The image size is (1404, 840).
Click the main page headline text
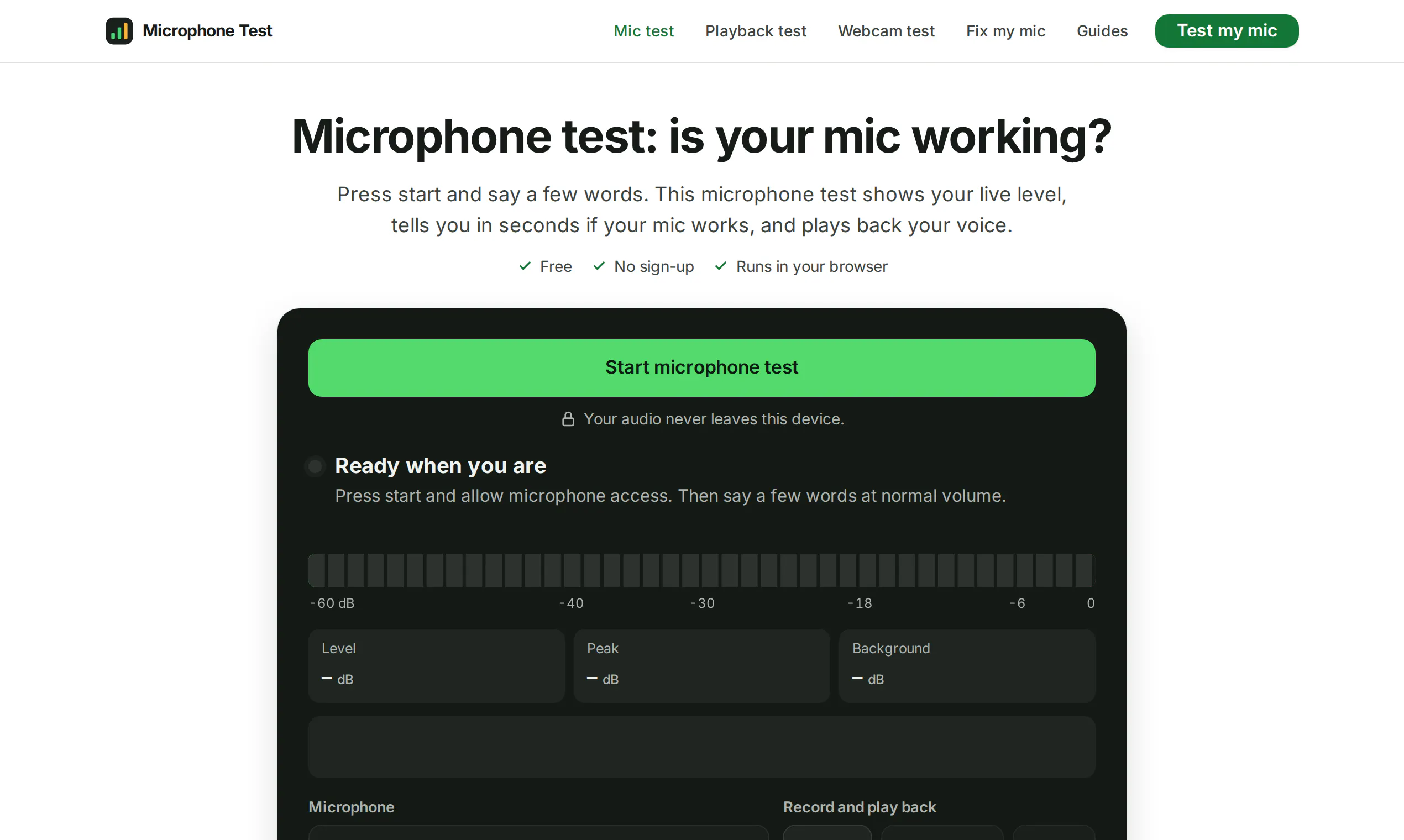tap(701, 136)
